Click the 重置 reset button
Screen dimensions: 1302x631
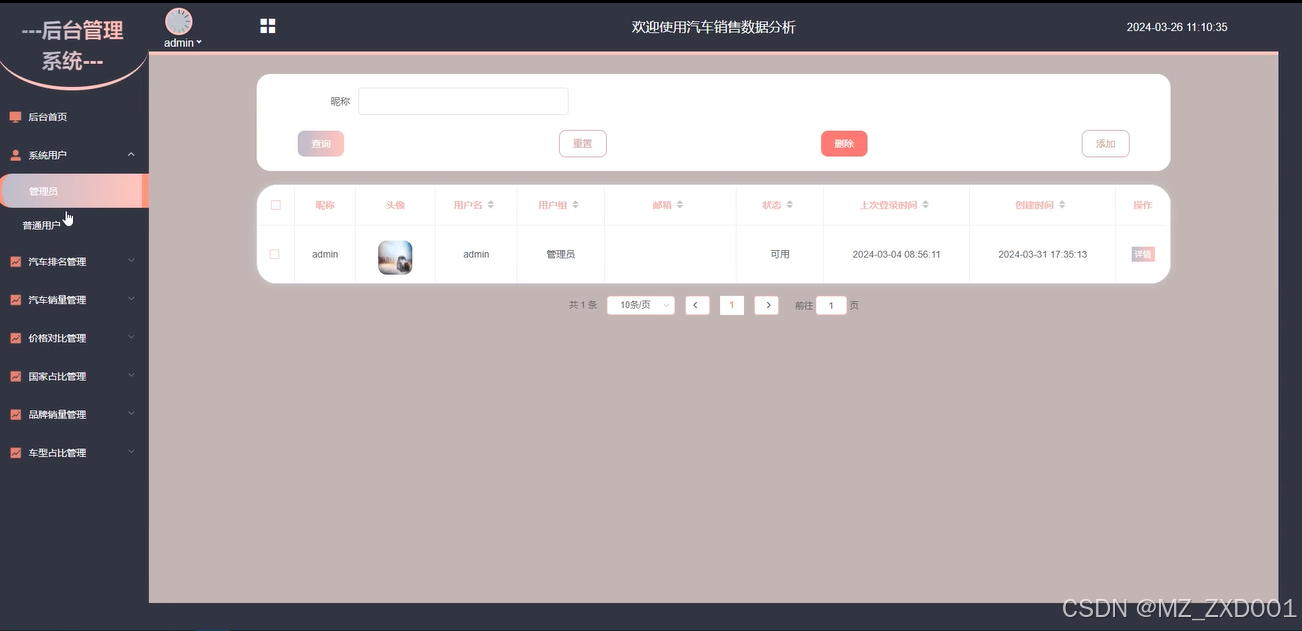(583, 144)
